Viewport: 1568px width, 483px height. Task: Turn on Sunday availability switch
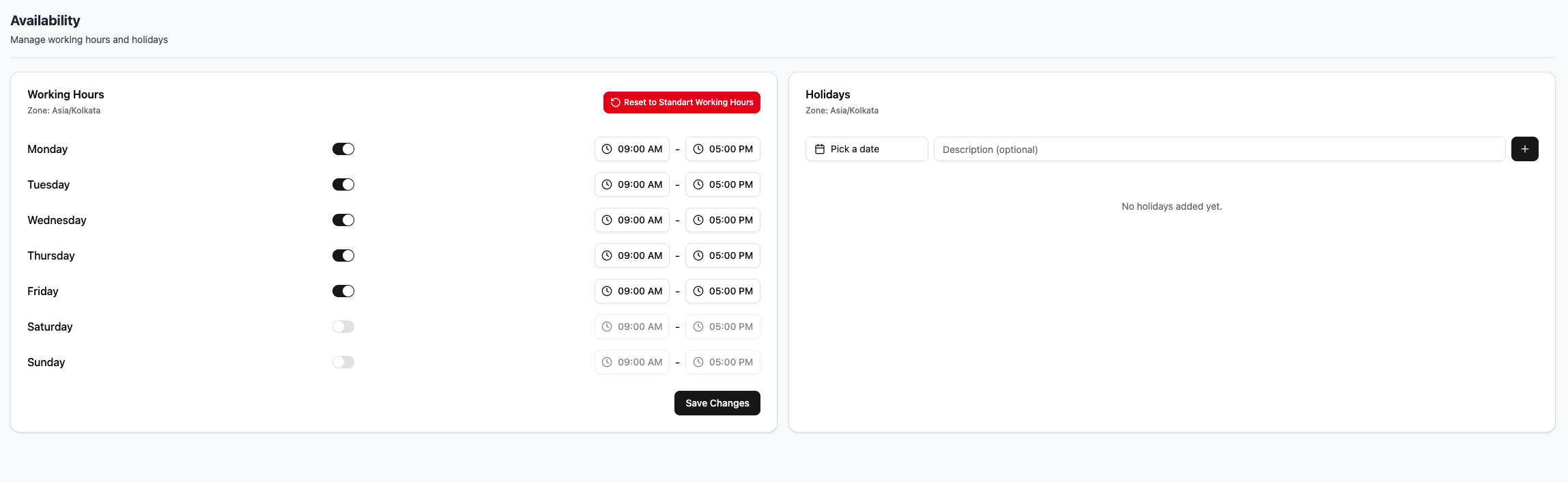click(x=343, y=362)
